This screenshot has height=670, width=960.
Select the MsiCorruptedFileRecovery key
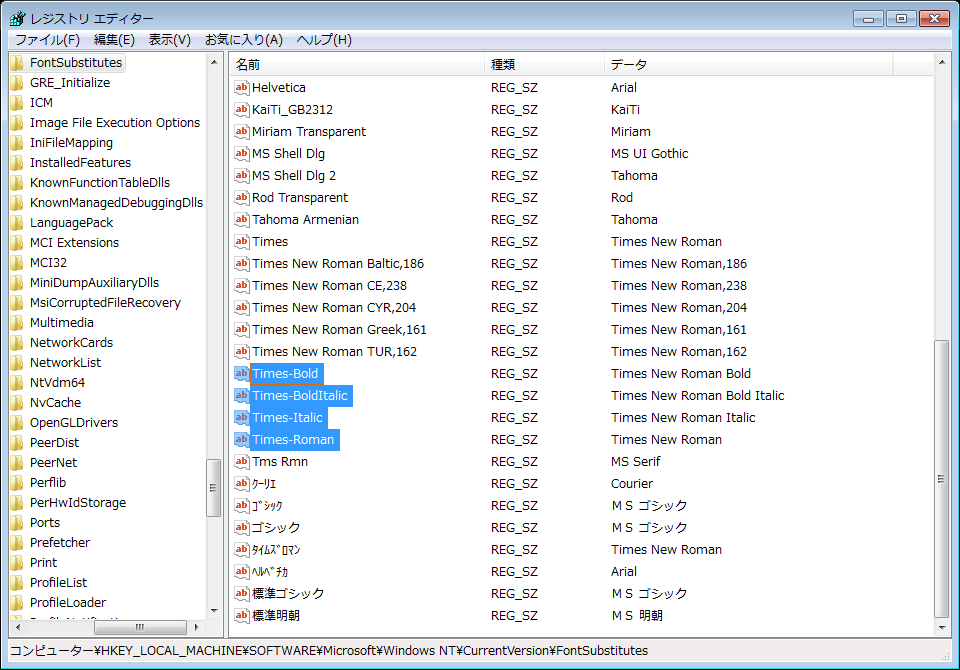pyautogui.click(x=105, y=303)
